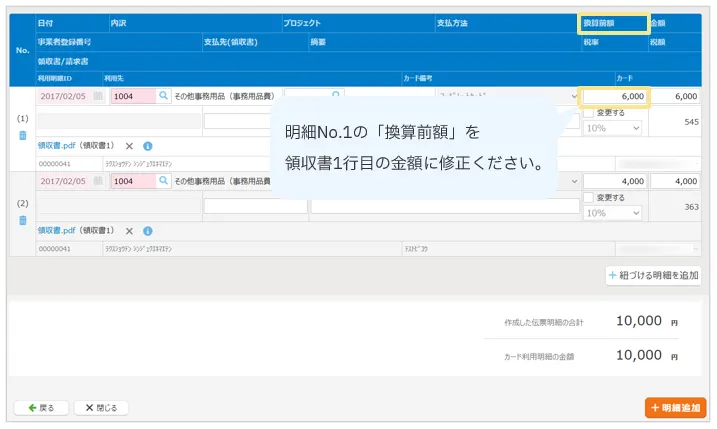Check the 変更する box in row 2
Image resolution: width=717 pixels, height=429 pixels.
point(589,198)
